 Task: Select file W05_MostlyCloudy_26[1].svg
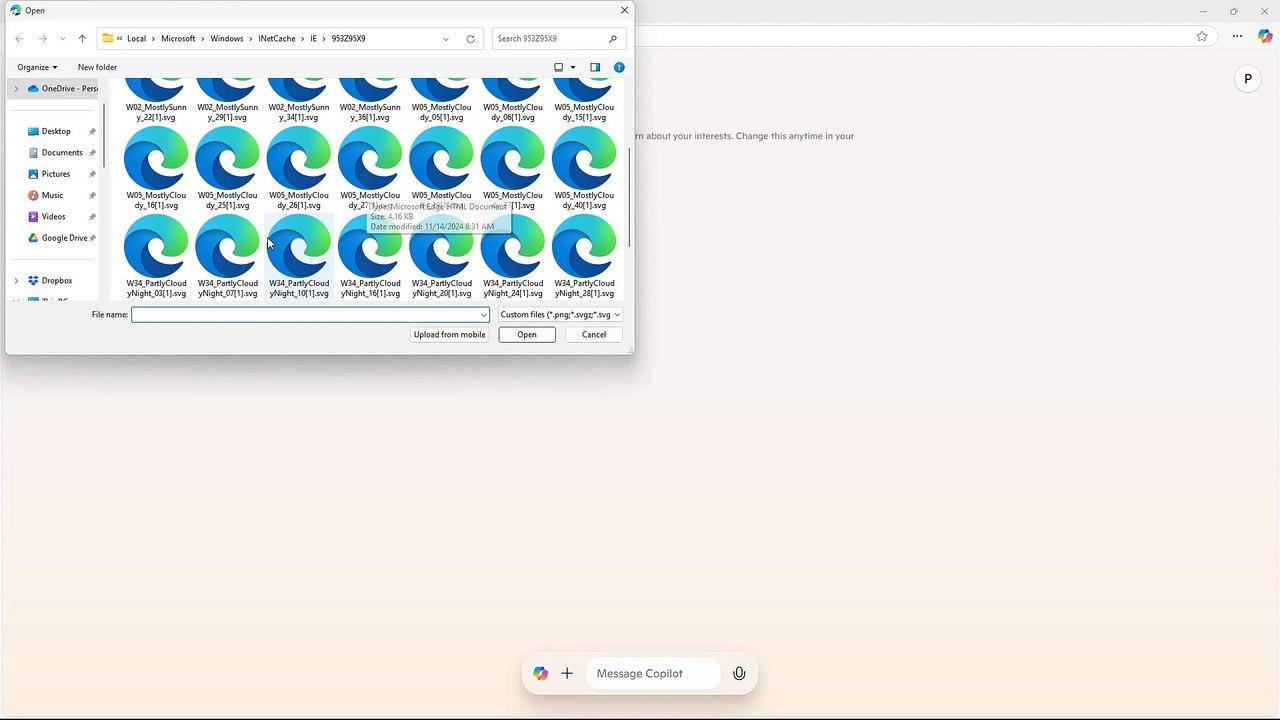coord(299,169)
